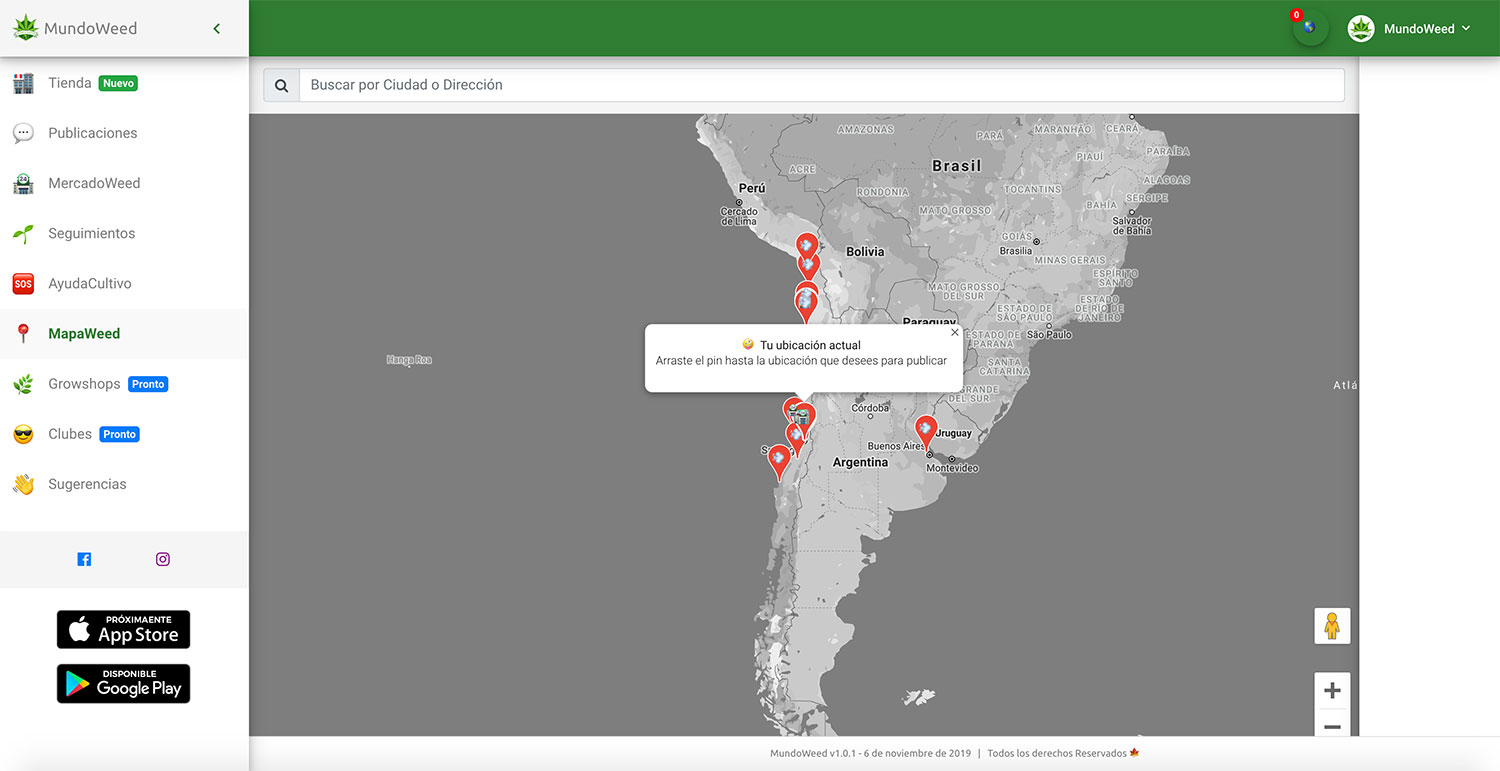
Task: Click the São Paulo city label
Action: [1049, 335]
